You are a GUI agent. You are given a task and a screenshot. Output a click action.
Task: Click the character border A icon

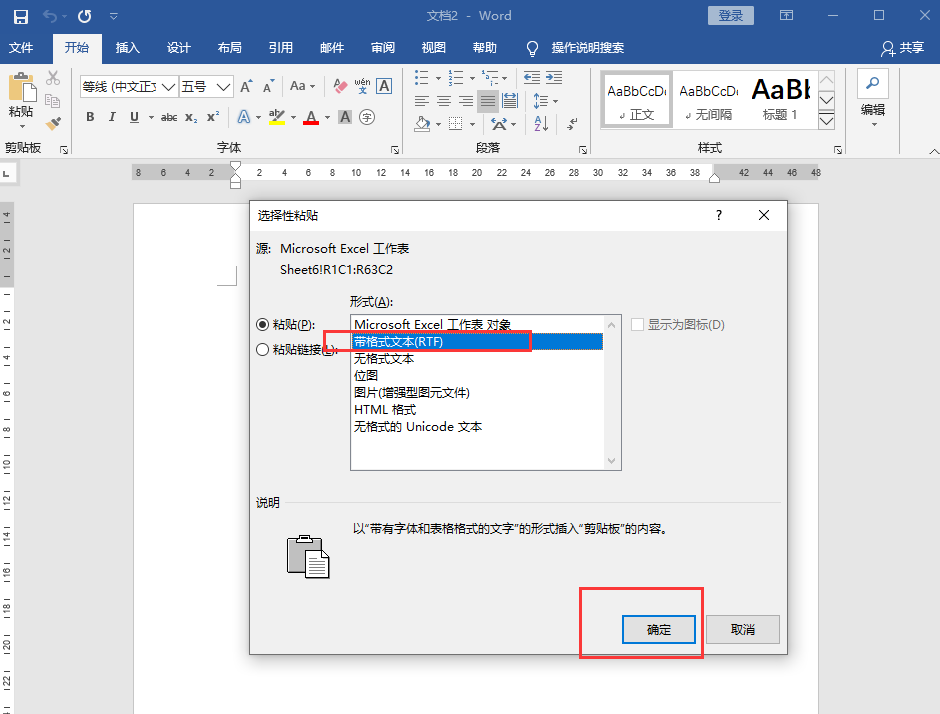tap(384, 86)
